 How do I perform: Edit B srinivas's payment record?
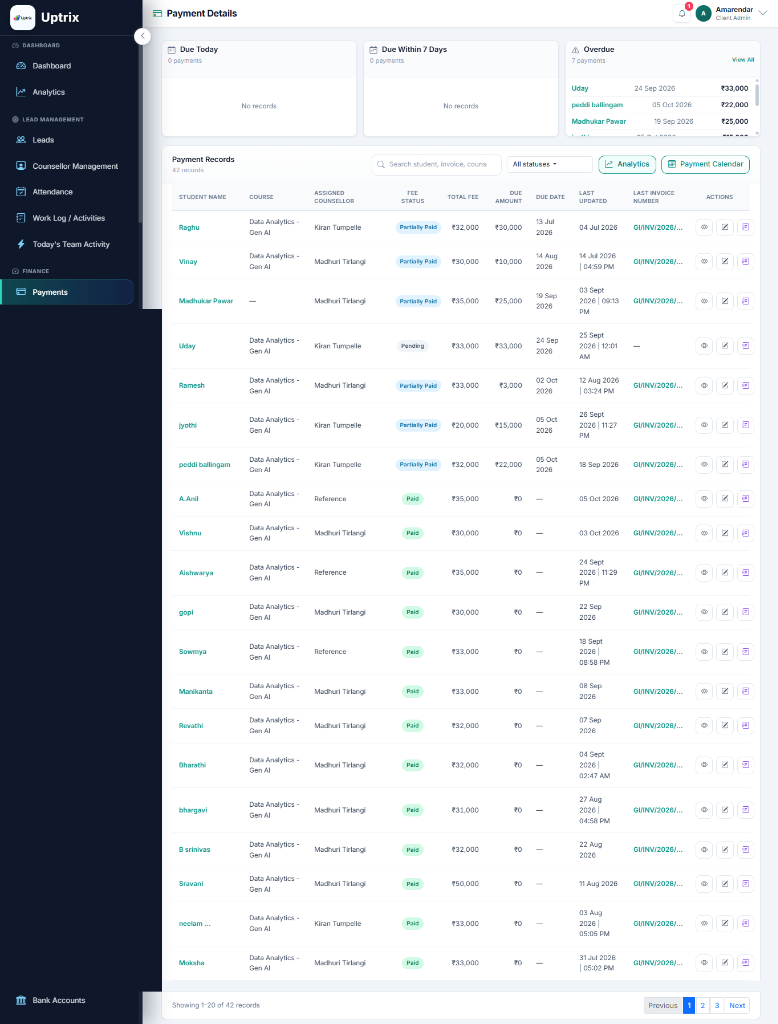pos(725,850)
